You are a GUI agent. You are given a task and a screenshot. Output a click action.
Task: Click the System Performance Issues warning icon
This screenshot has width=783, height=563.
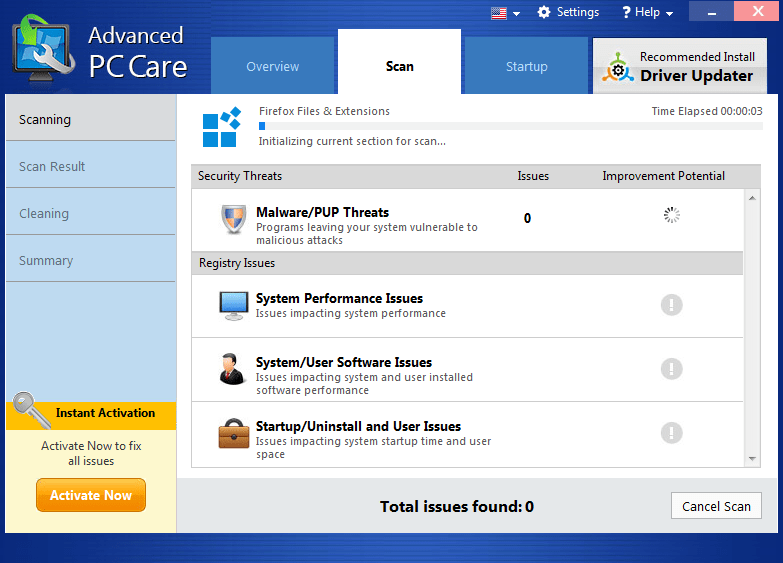coord(672,304)
